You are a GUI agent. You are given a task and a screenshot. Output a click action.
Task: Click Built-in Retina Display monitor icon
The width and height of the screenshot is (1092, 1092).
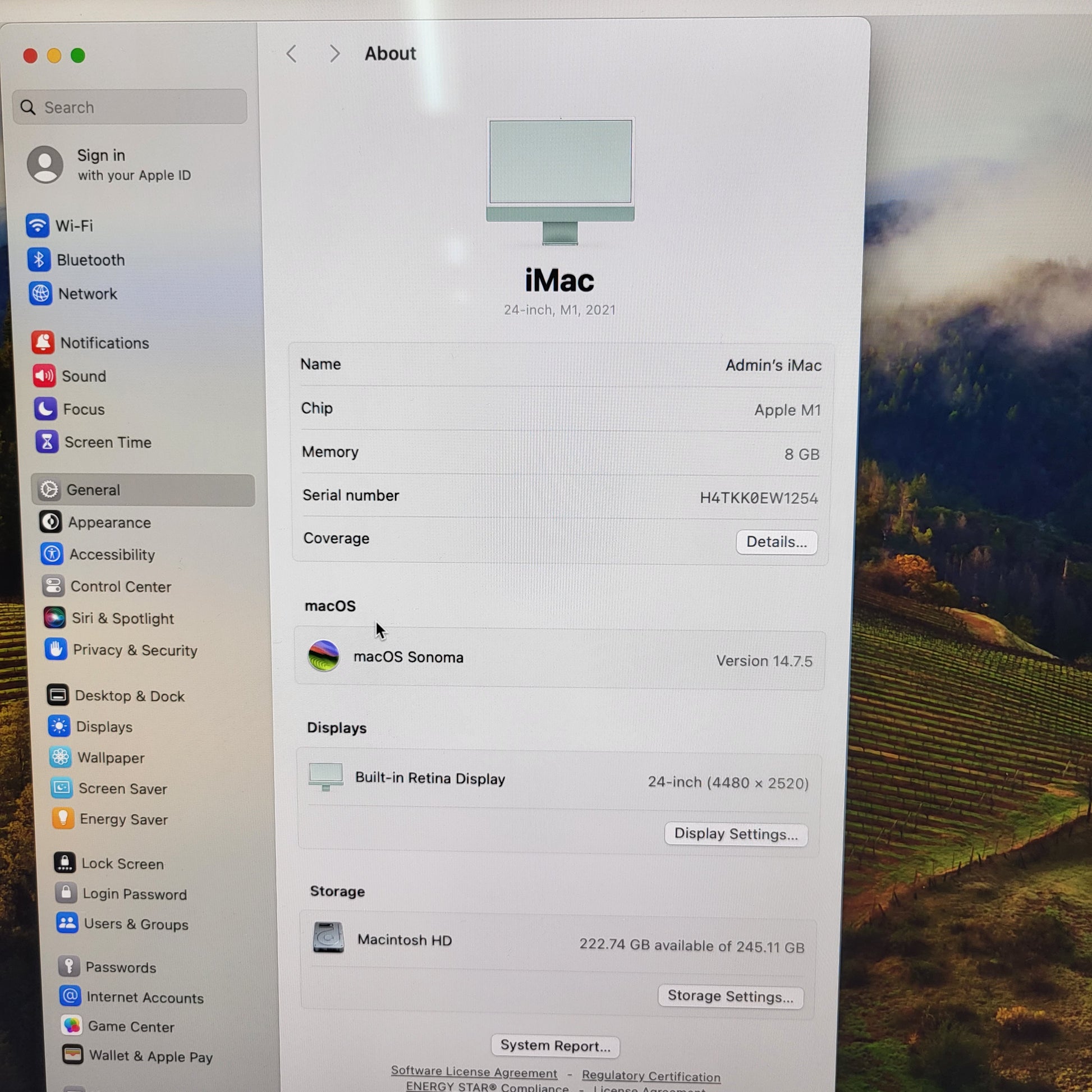326,777
